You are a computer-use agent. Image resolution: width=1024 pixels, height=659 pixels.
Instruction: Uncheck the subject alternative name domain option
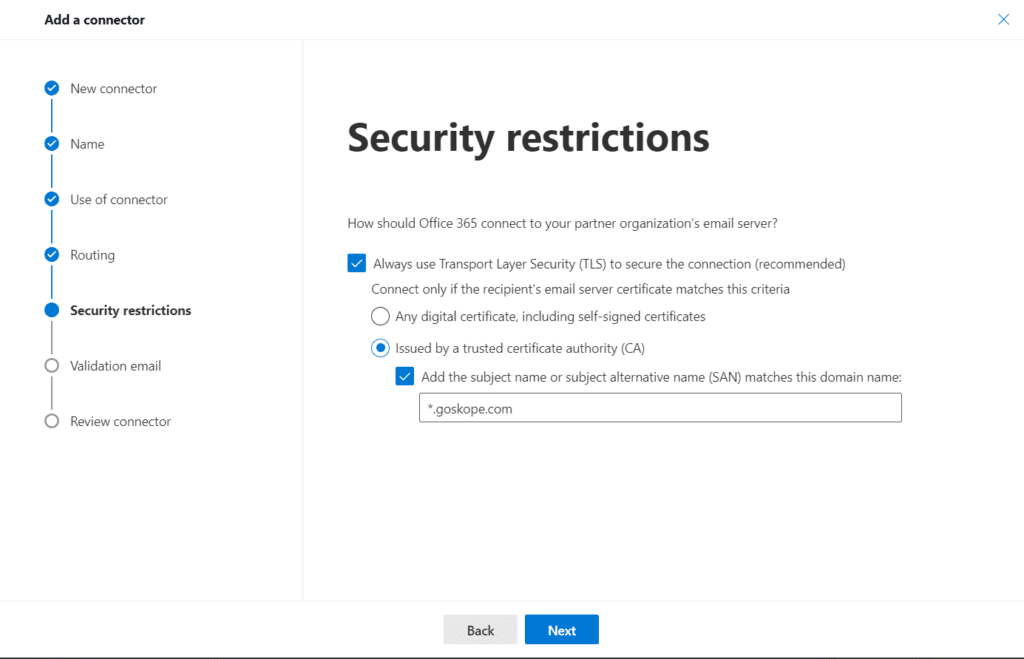[405, 376]
